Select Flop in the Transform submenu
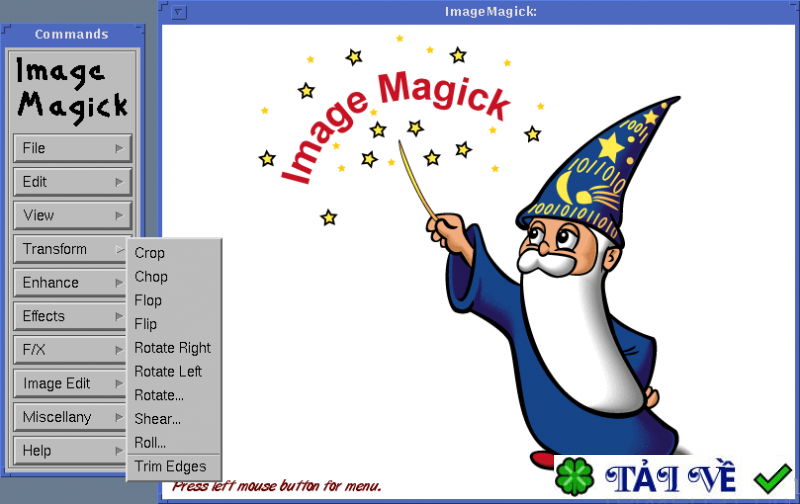 coord(173,300)
